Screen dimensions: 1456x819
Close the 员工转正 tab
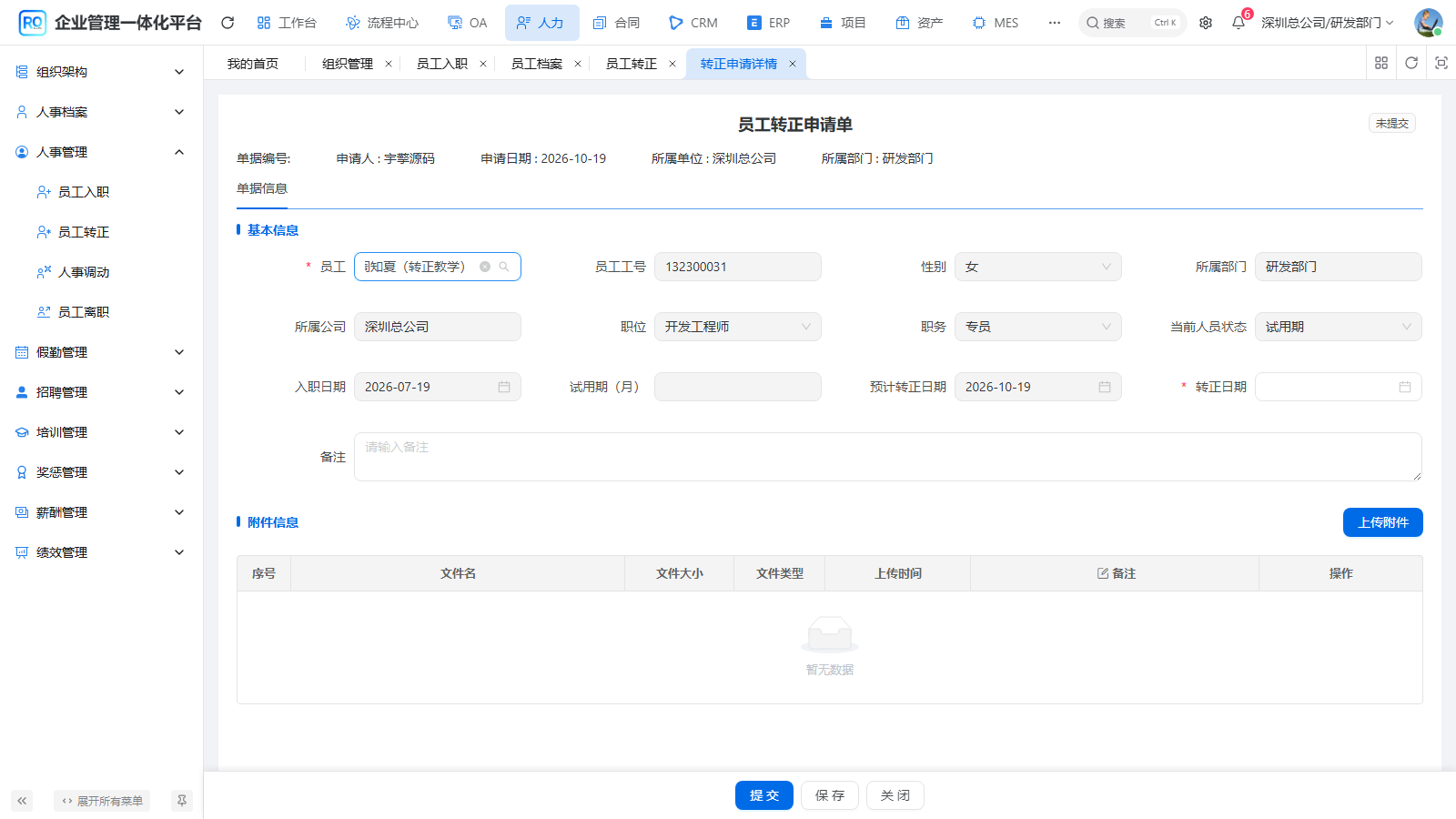672,64
